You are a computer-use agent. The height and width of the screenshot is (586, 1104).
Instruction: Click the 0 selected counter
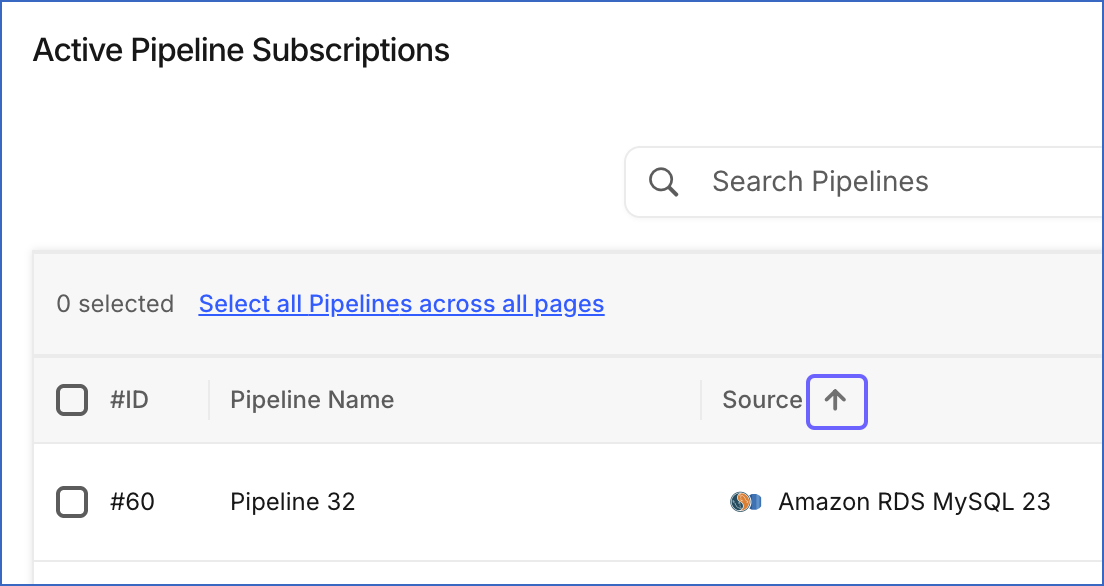[x=115, y=304]
